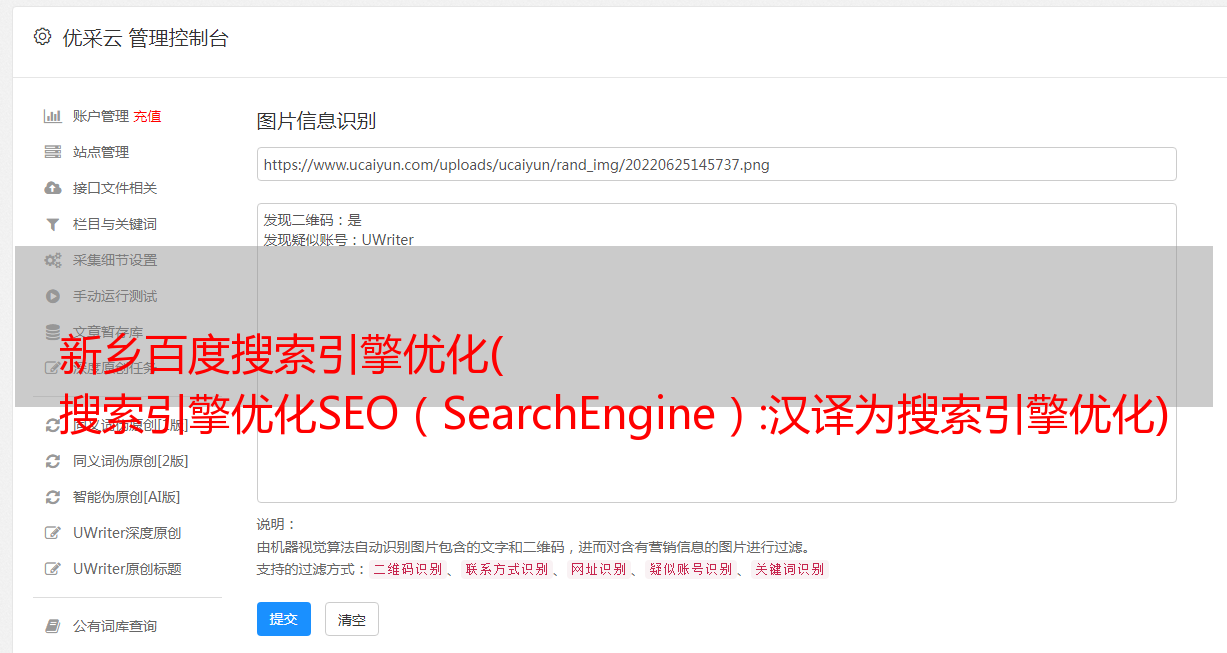Open the 接口文件相关 sidebar menu
Viewport: 1227px width, 653px height.
[115, 188]
